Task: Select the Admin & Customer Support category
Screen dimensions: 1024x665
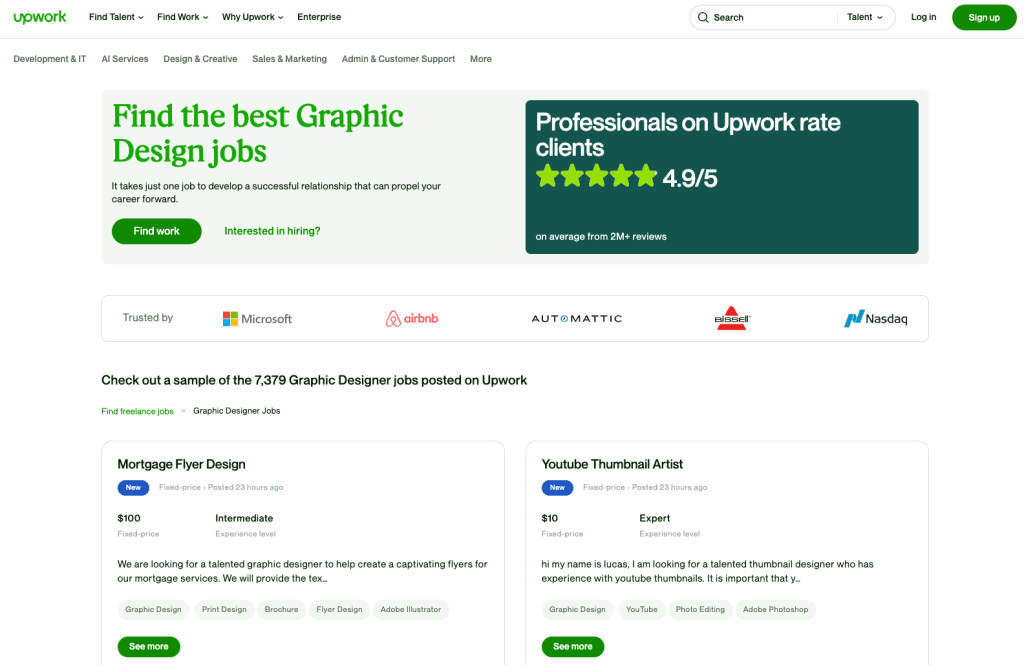Action: click(x=398, y=59)
